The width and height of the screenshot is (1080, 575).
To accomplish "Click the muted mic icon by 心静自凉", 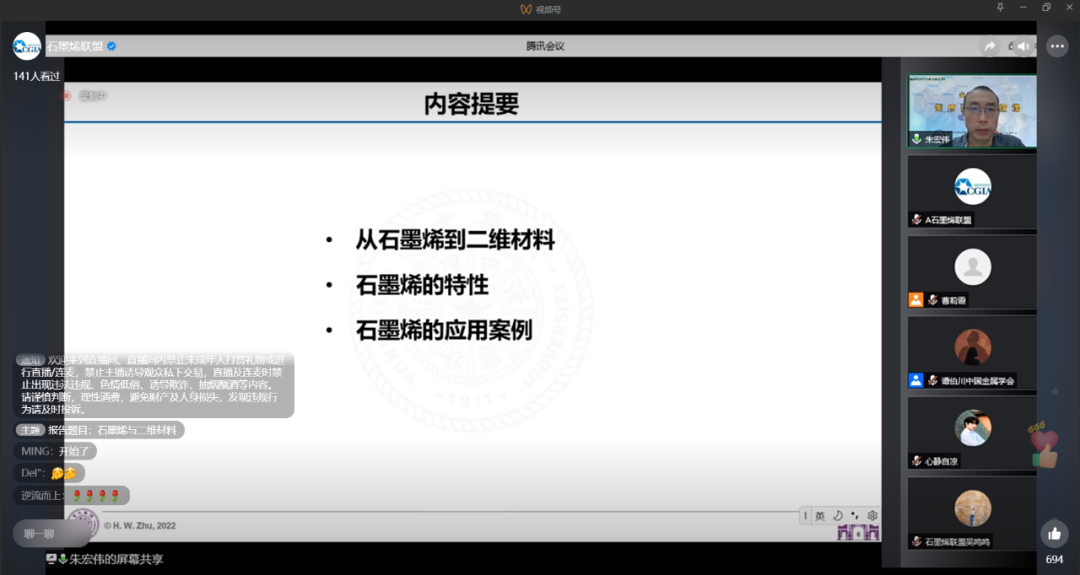I will (x=917, y=461).
